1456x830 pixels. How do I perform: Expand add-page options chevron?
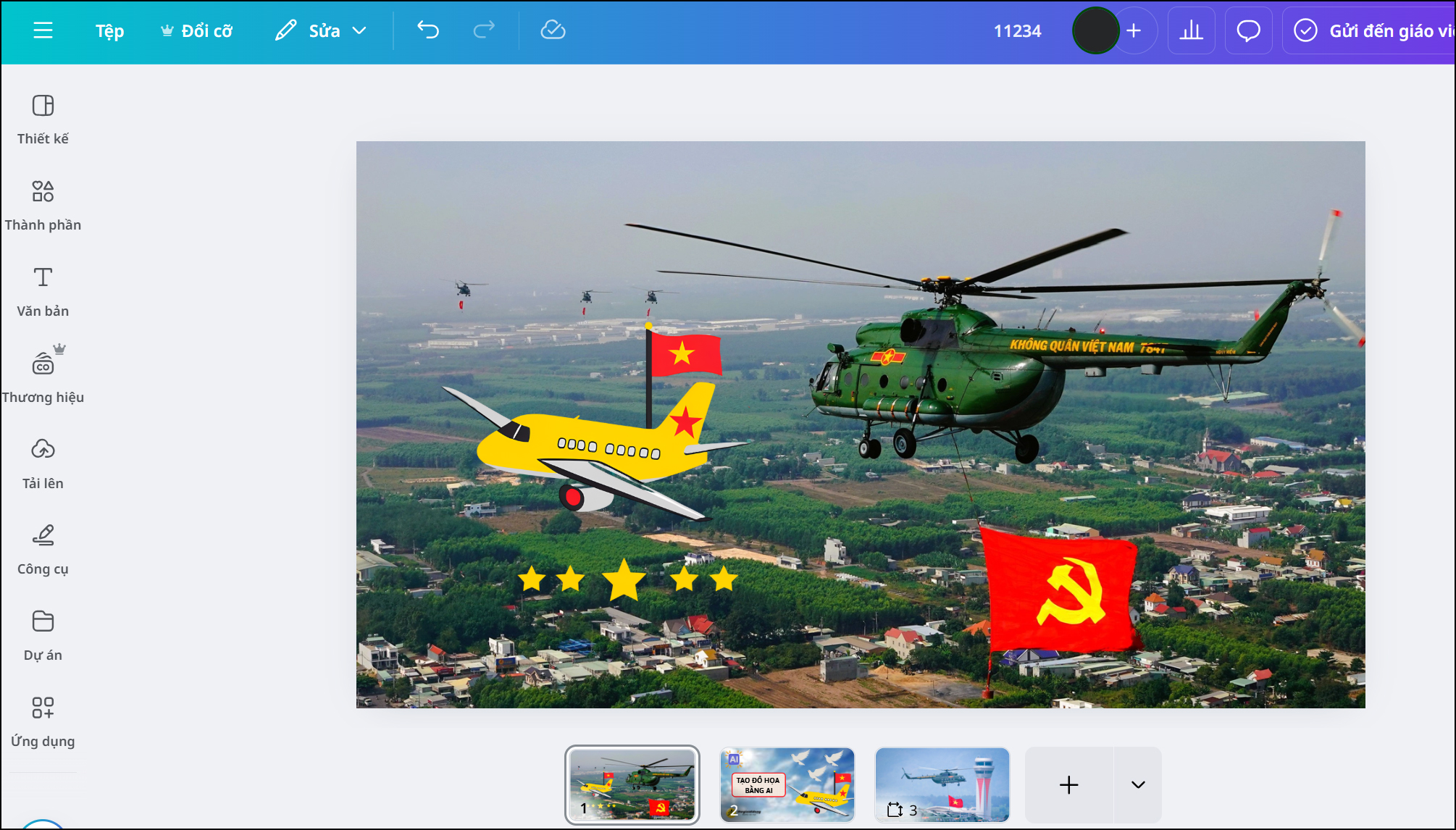click(1138, 785)
